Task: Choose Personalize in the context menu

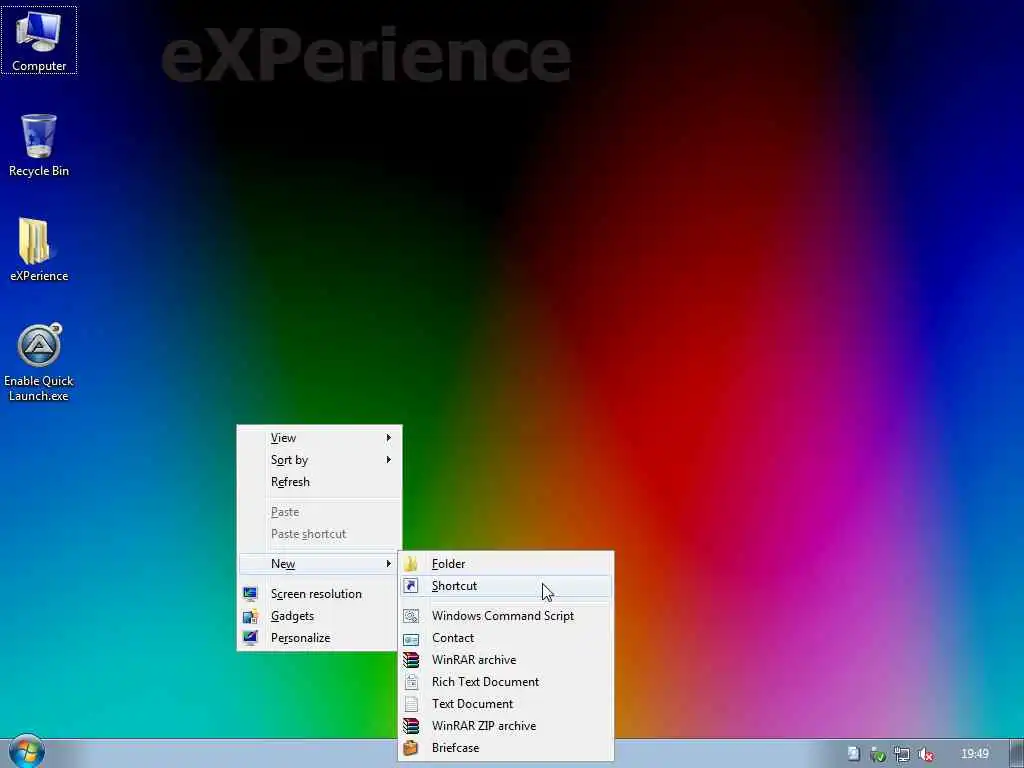Action: 319,638
